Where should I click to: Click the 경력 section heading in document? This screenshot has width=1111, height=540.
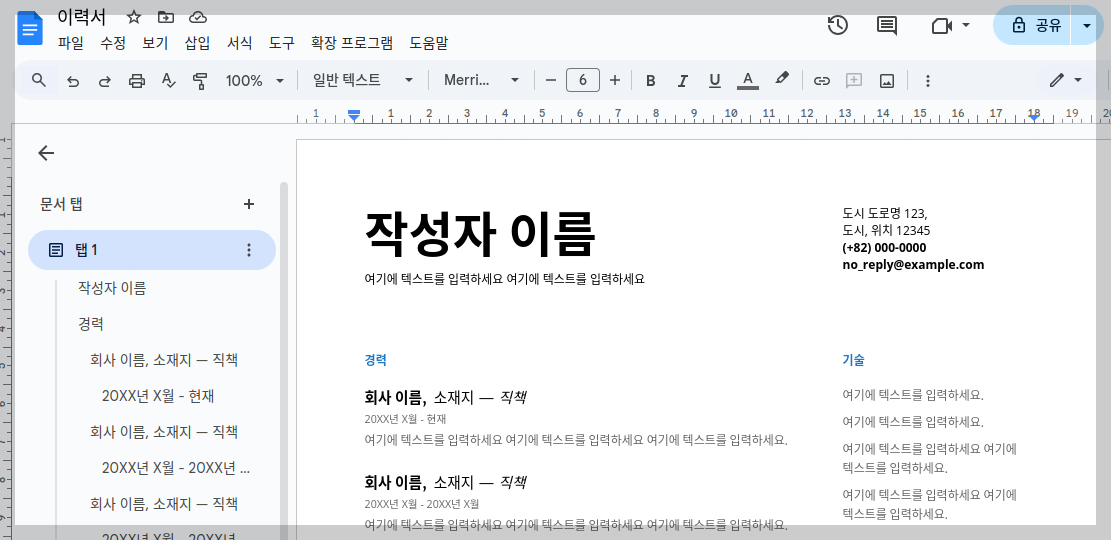pyautogui.click(x=376, y=360)
